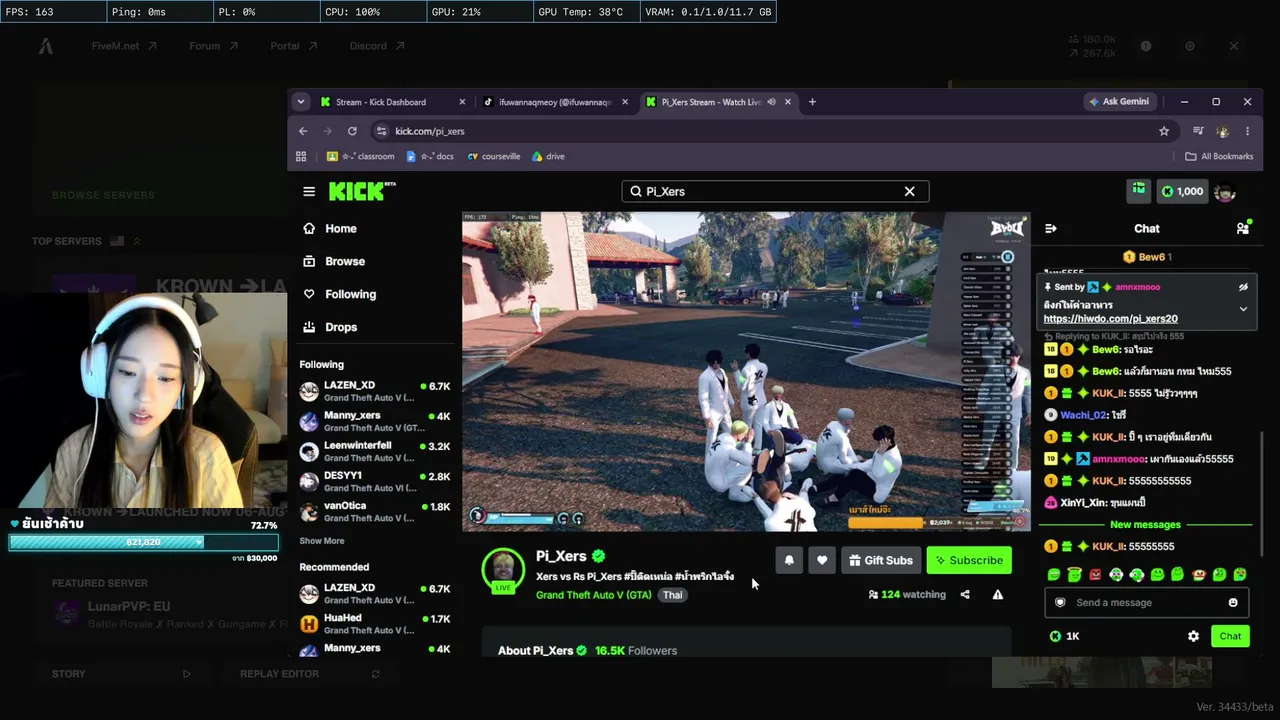Viewport: 1280px width, 720px height.
Task: Open the tab search dropdown
Action: [x=300, y=102]
